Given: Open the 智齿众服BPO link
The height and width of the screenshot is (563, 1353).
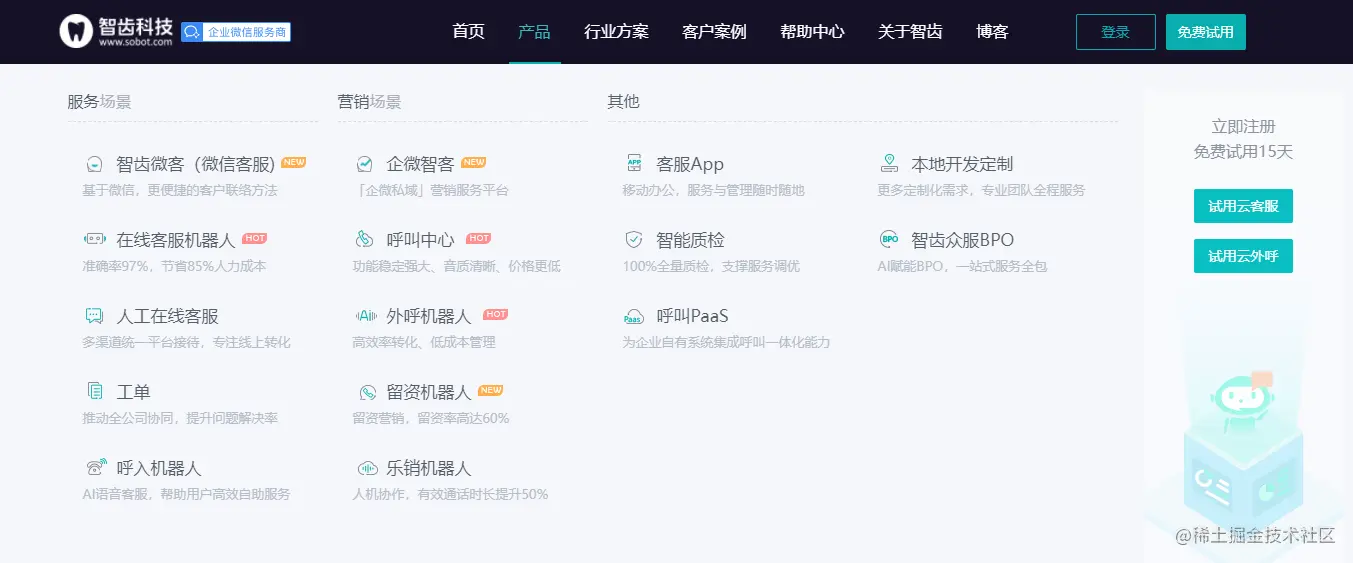Looking at the screenshot, I should point(962,240).
